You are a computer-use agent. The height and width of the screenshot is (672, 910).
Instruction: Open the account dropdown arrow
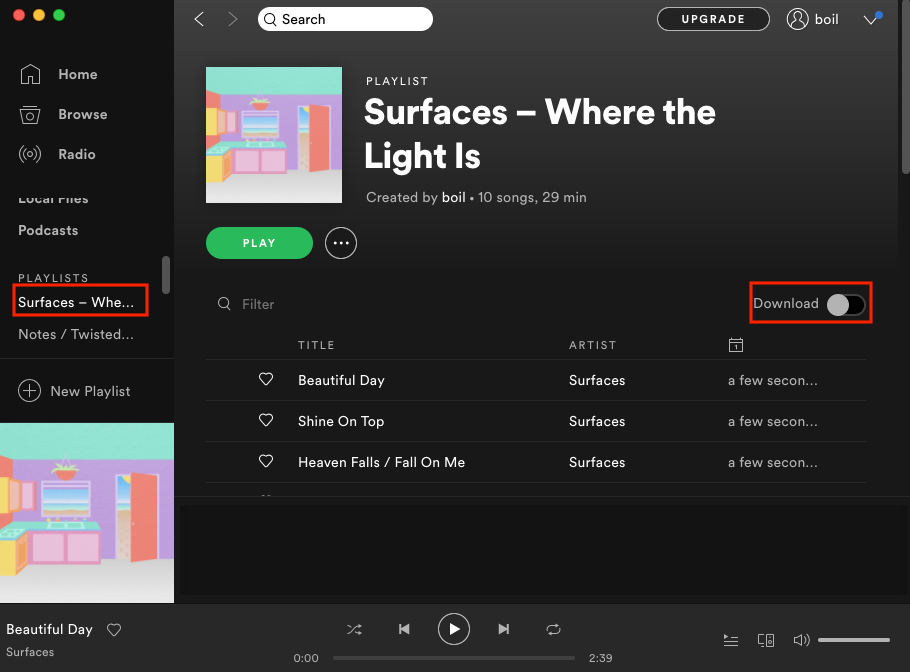pos(870,20)
